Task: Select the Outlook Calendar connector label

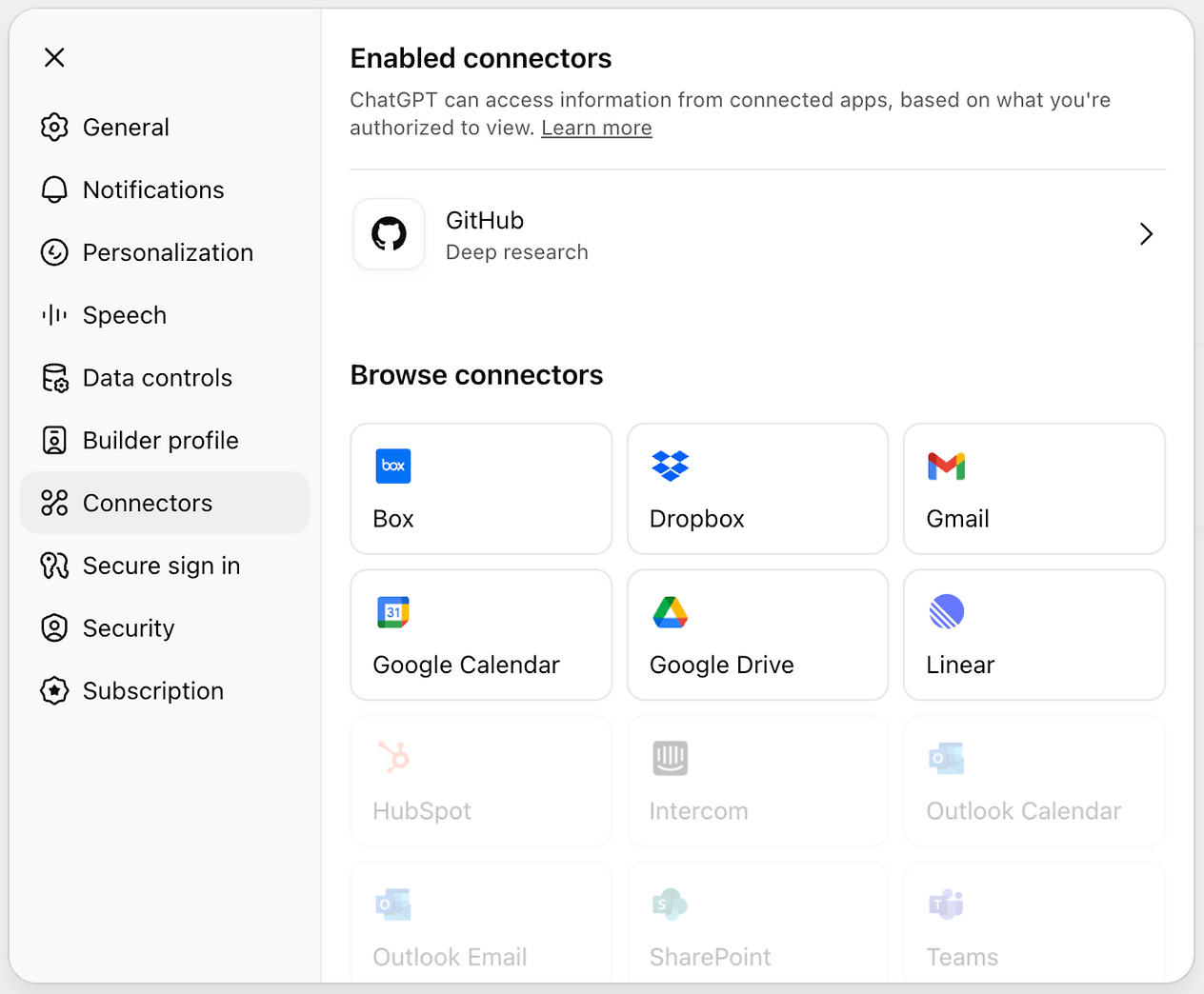Action: tap(1024, 811)
